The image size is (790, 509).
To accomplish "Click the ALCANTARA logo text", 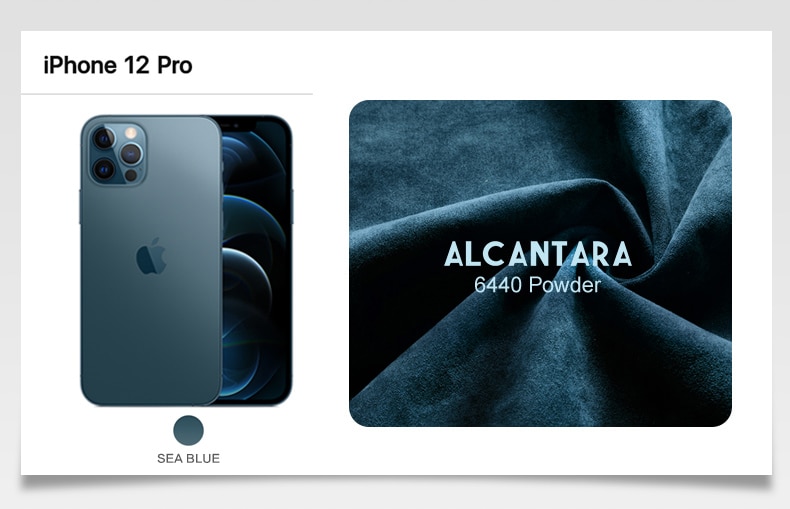I will [x=538, y=254].
